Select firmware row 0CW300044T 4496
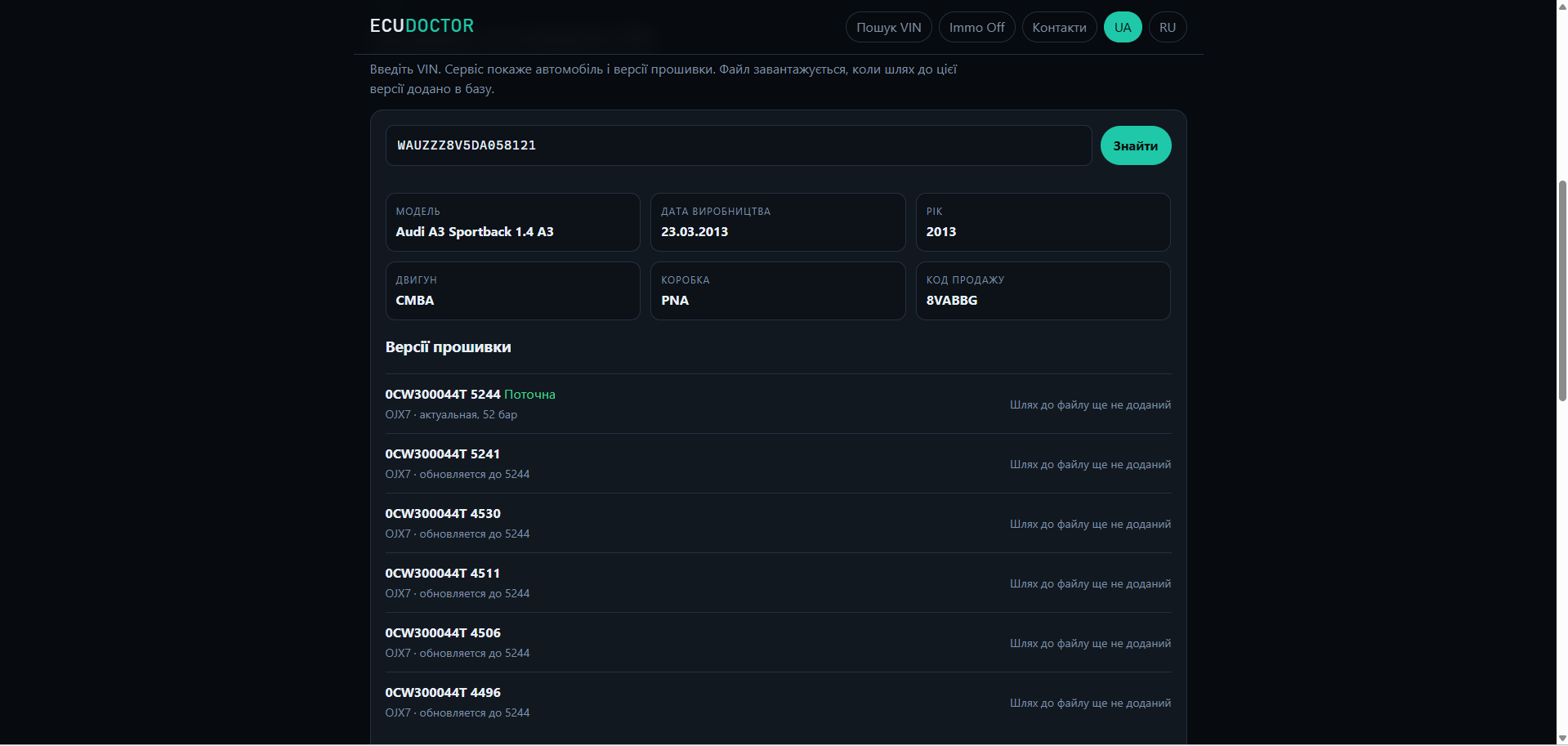The image size is (1568, 746). click(778, 703)
